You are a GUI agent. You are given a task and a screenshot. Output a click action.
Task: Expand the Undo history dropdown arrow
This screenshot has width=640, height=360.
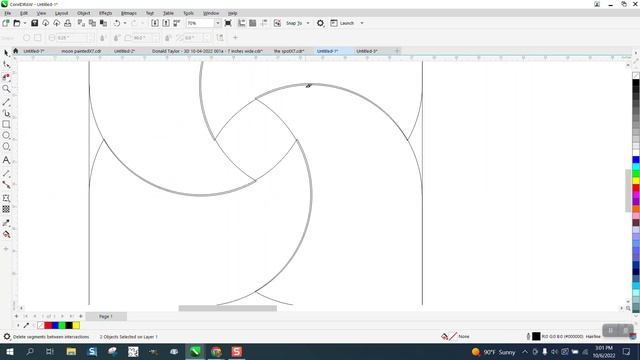coord(125,23)
